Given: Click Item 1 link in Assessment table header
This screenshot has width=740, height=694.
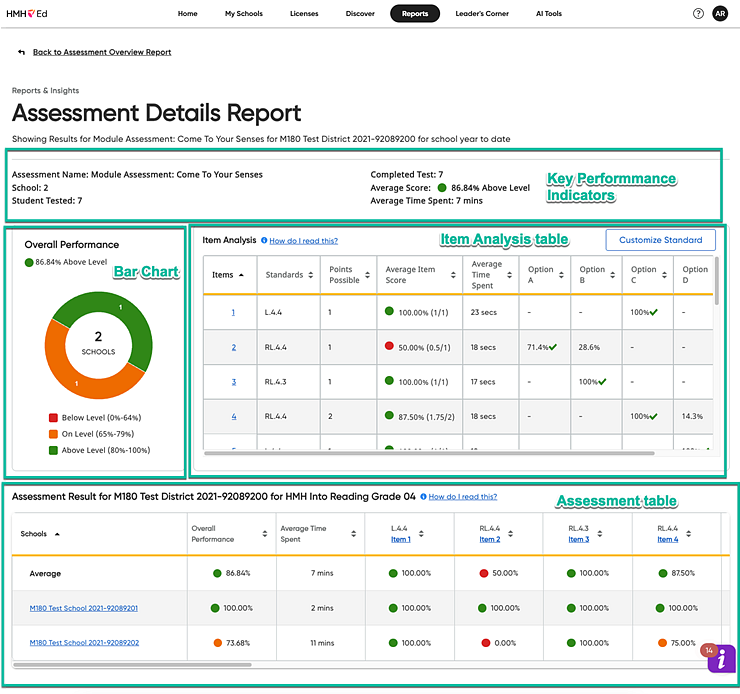Looking at the screenshot, I should (401, 539).
